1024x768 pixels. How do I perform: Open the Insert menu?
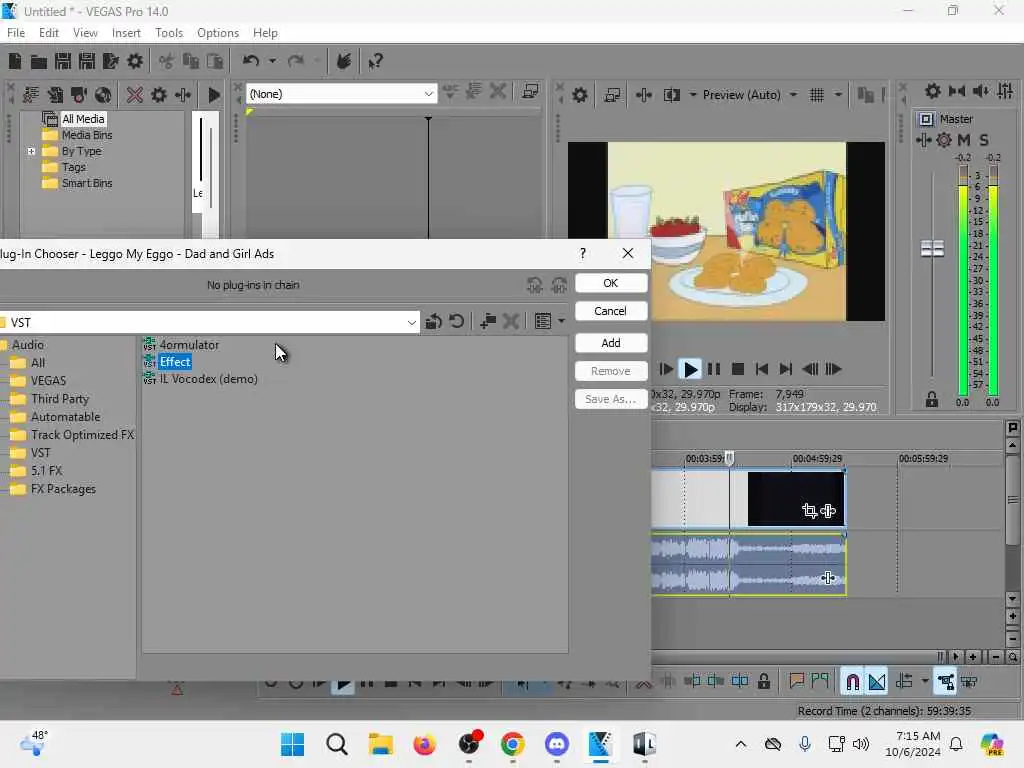click(x=126, y=33)
